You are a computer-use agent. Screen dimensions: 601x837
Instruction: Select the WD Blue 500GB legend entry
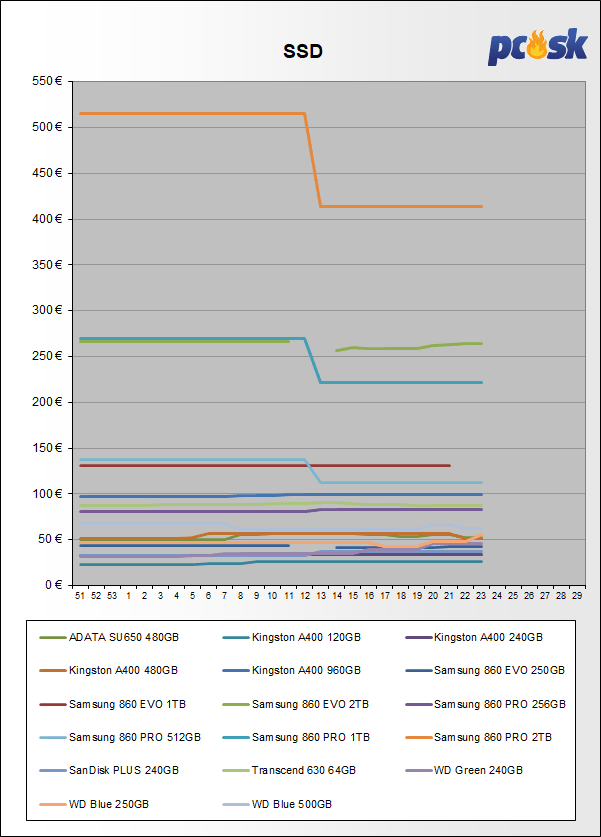pyautogui.click(x=278, y=804)
